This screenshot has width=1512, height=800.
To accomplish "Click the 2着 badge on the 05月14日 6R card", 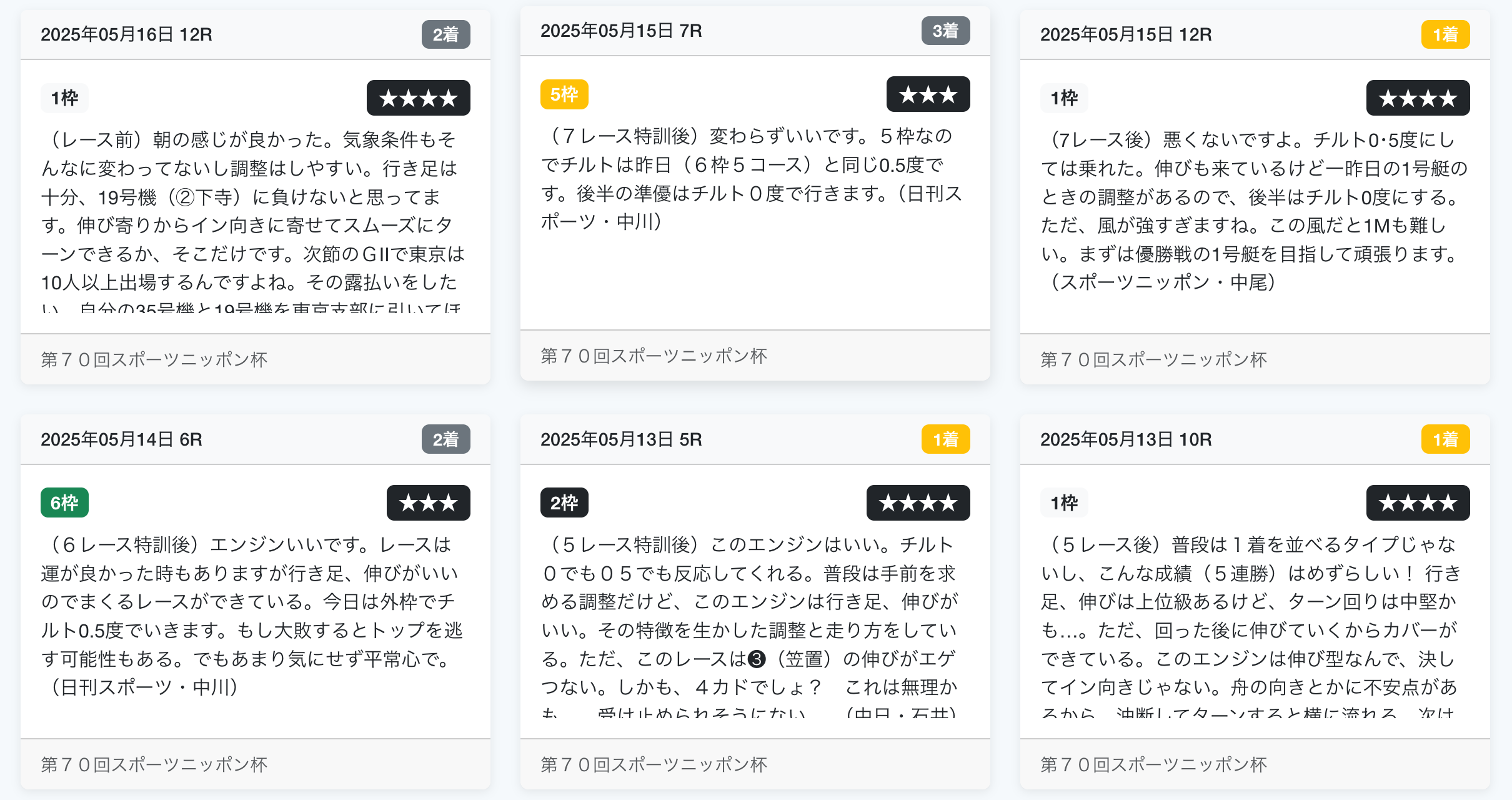I will 445,439.
